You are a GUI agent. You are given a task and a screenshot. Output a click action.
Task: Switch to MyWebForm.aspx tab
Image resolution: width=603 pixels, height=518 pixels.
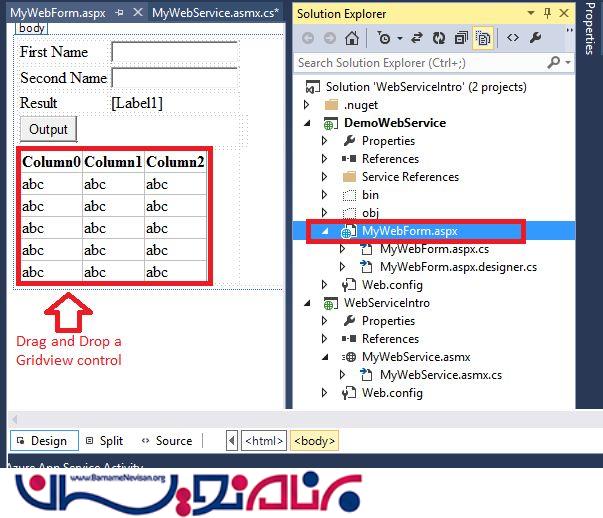(x=58, y=13)
